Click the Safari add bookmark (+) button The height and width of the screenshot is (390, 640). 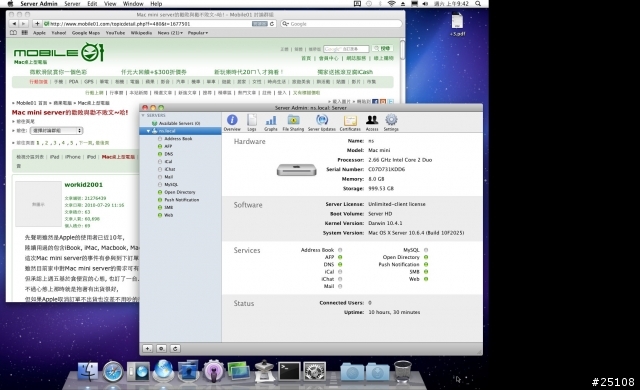pyautogui.click(x=37, y=24)
